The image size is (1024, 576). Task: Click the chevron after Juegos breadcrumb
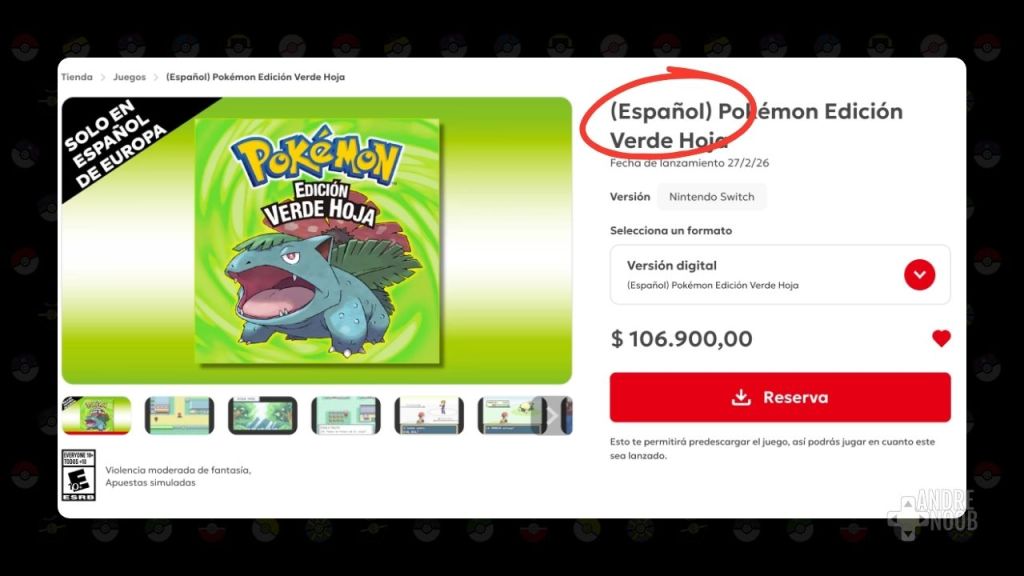point(156,78)
